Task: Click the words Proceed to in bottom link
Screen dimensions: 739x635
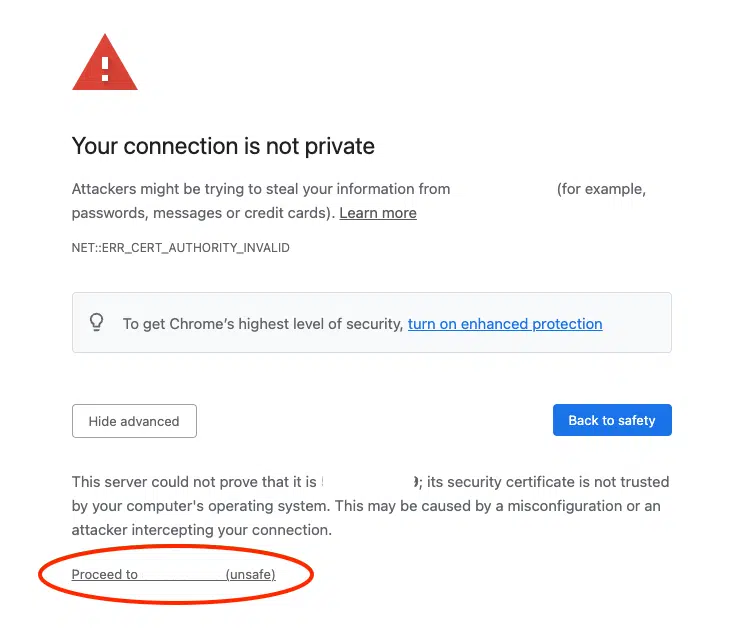Action: tap(105, 574)
